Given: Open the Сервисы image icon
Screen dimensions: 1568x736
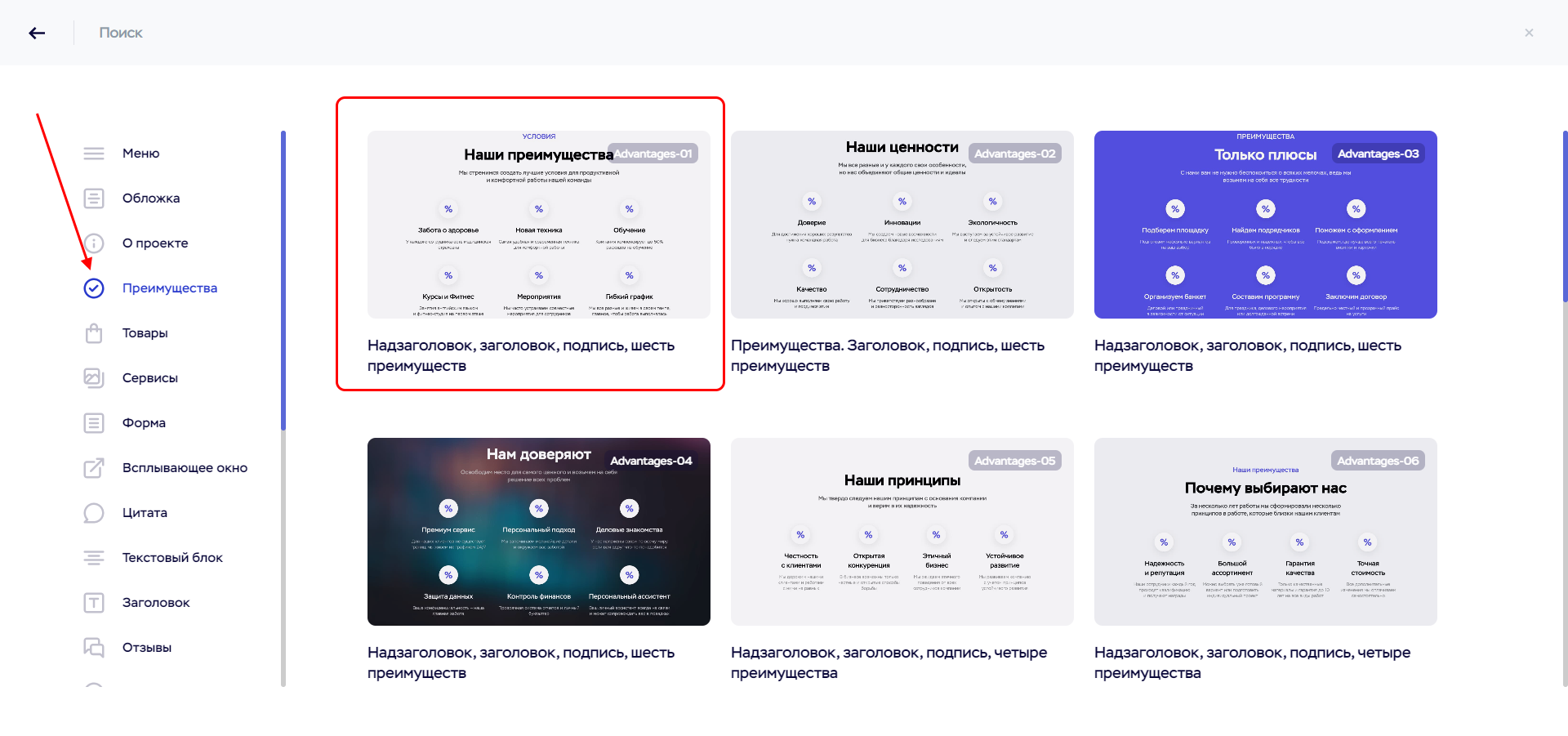Looking at the screenshot, I should (94, 378).
